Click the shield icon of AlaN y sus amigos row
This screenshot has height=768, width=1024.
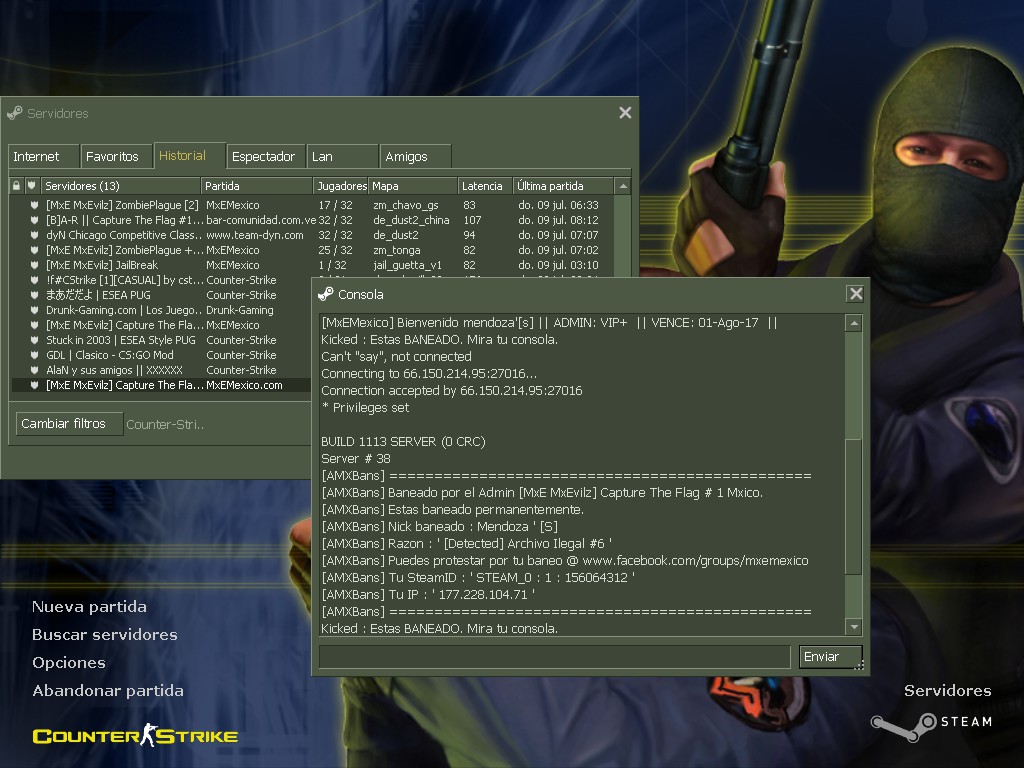tap(34, 370)
